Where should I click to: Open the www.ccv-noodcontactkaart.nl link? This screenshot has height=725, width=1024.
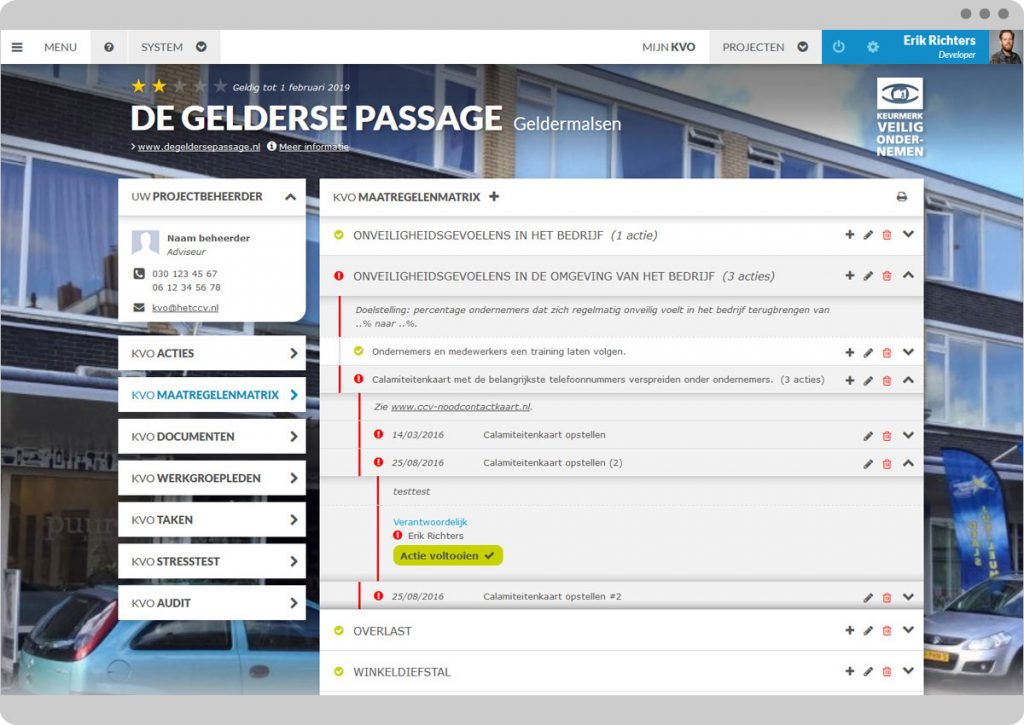click(x=461, y=407)
